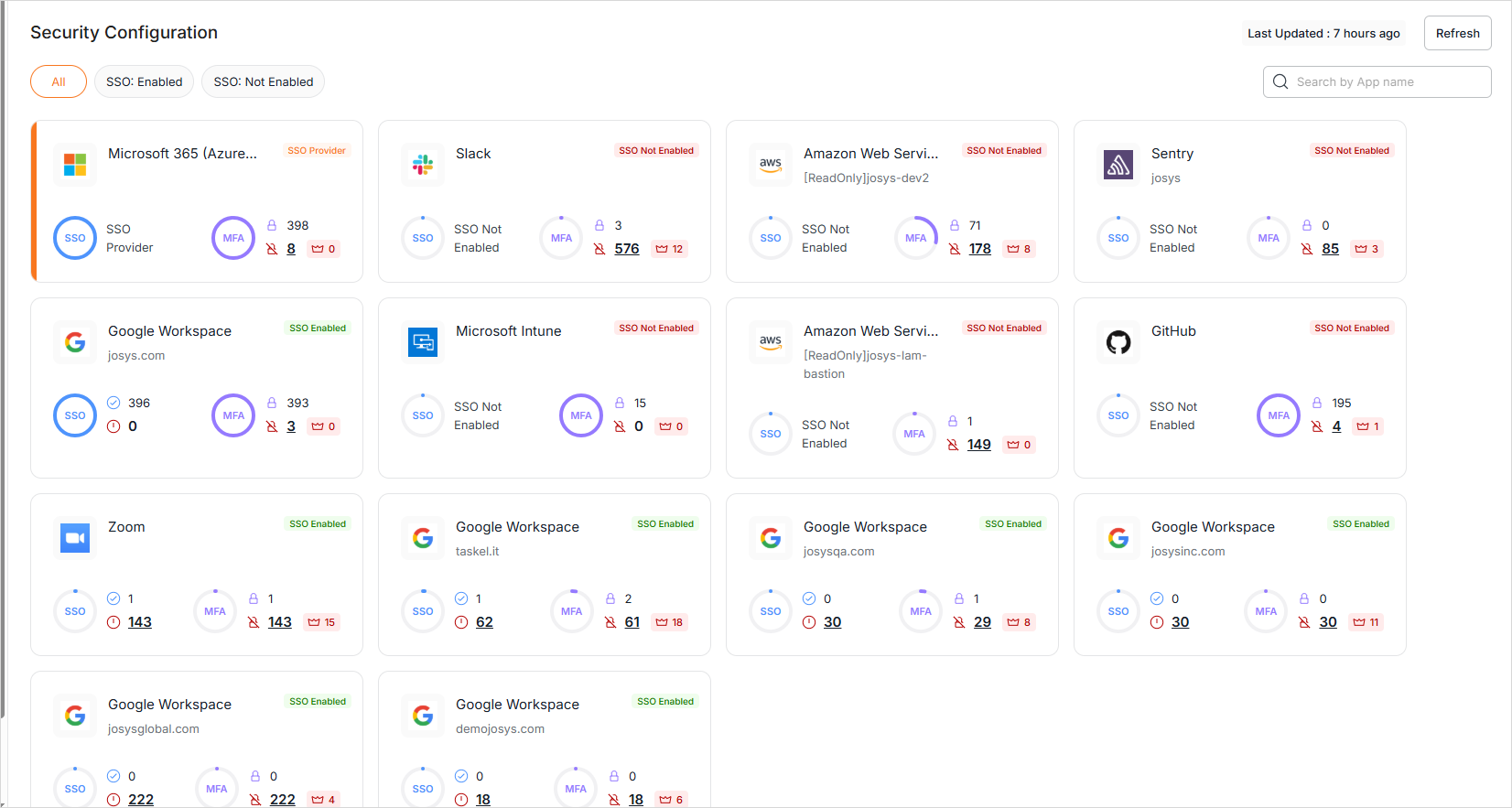This screenshot has height=808, width=1512.
Task: Open Zoom's 143 non-SSO users
Action: 140,622
